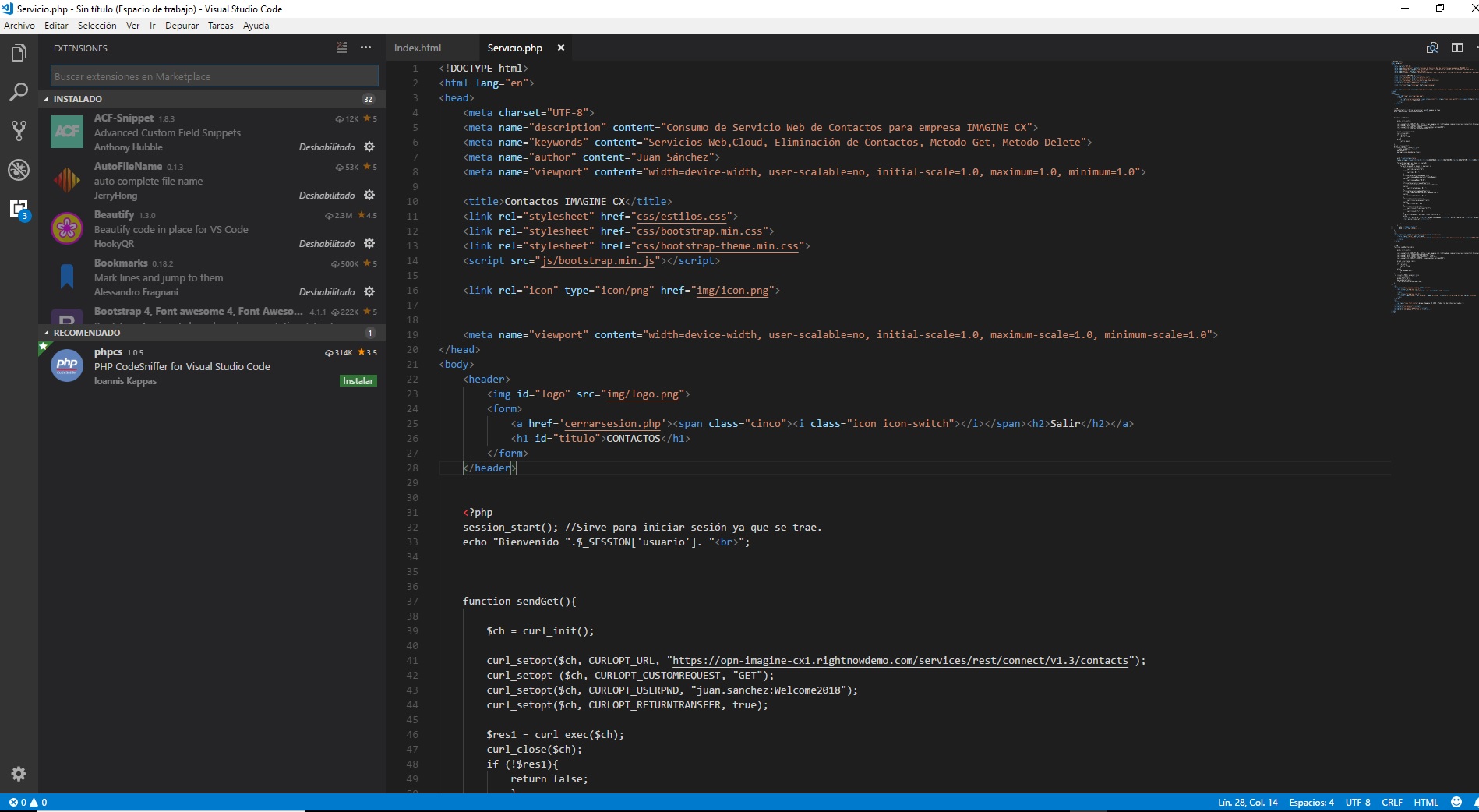Open HTML preview from editor toolbar
This screenshot has width=1479, height=812.
point(1432,48)
